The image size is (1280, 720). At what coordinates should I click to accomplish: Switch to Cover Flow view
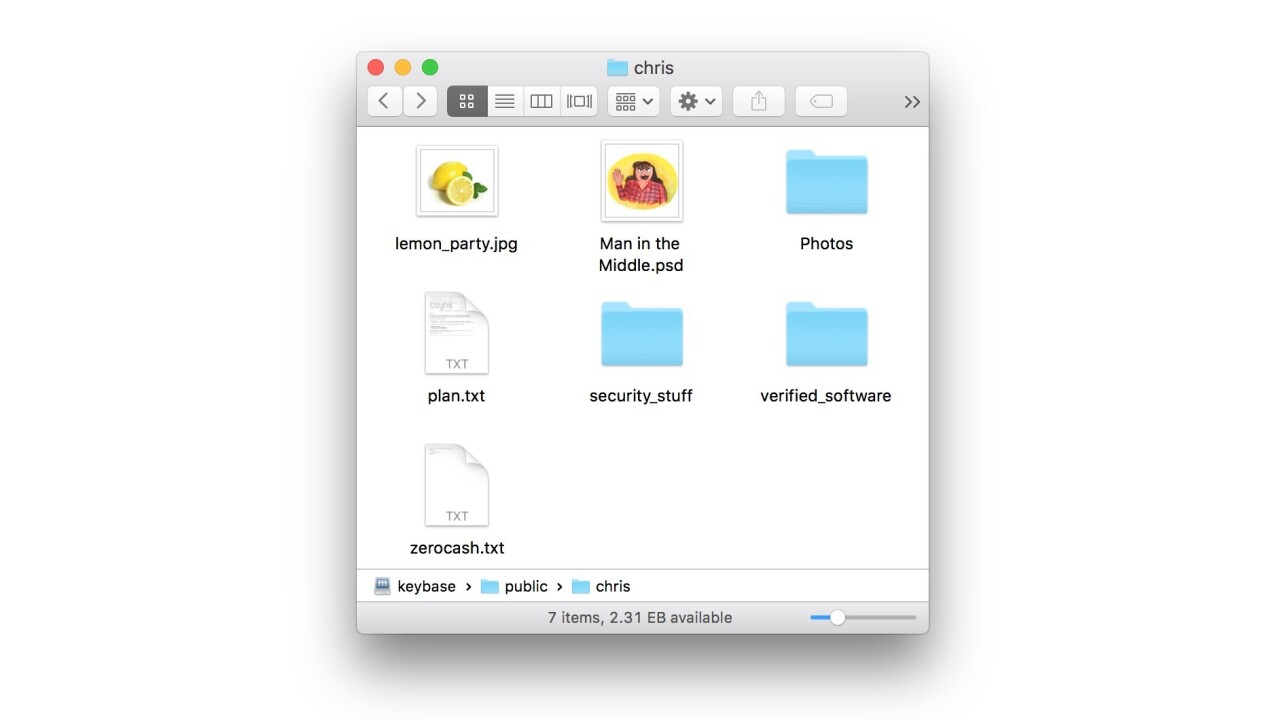(x=579, y=101)
